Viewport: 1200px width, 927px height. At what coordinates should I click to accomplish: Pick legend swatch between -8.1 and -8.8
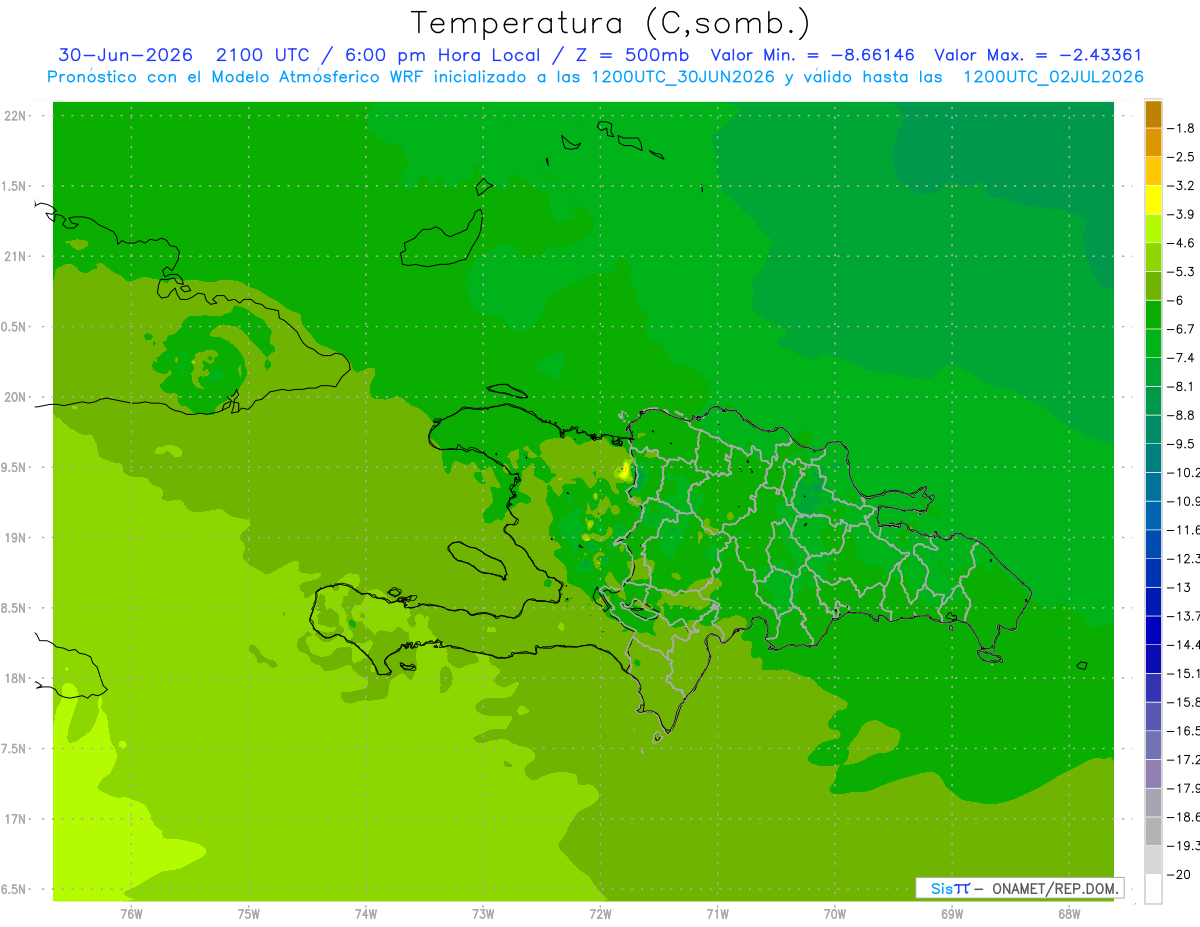[1154, 401]
